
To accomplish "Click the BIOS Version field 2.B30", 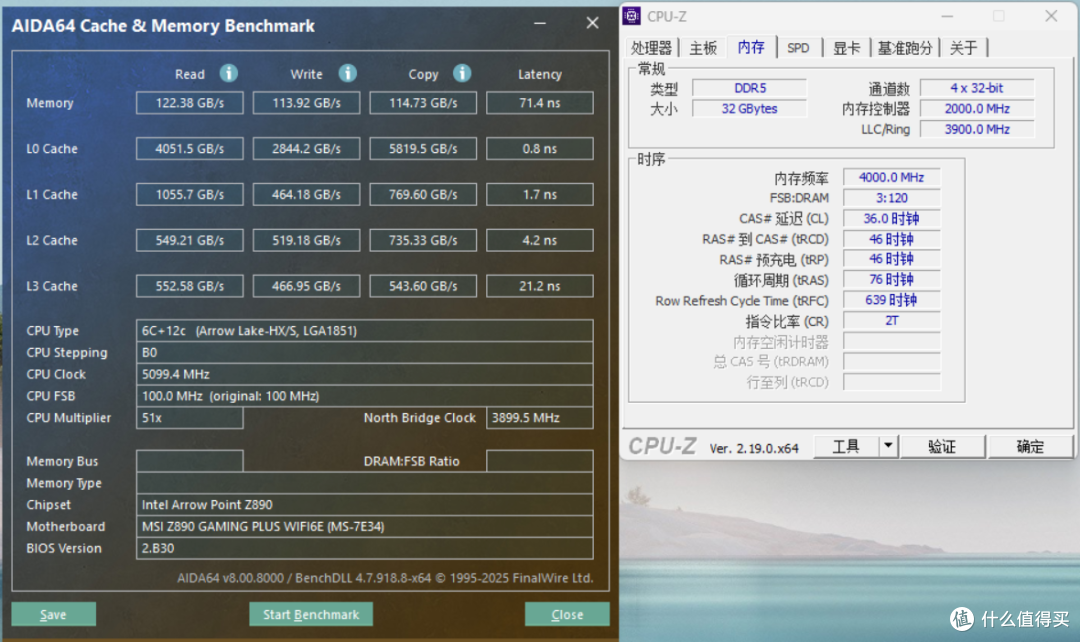I will click(364, 548).
